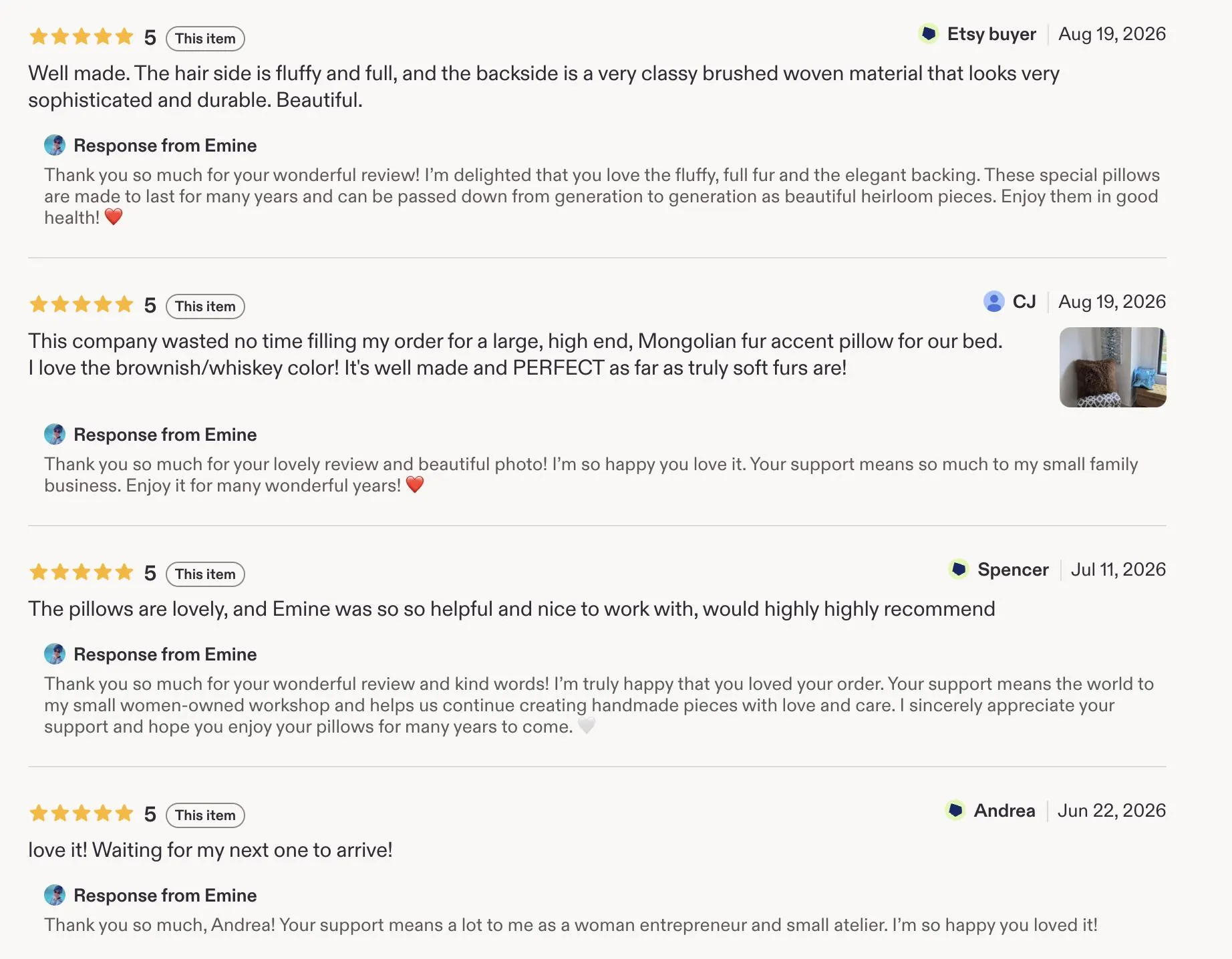Click the star rating on Spencer's review
The height and width of the screenshot is (959, 1232).
82,572
